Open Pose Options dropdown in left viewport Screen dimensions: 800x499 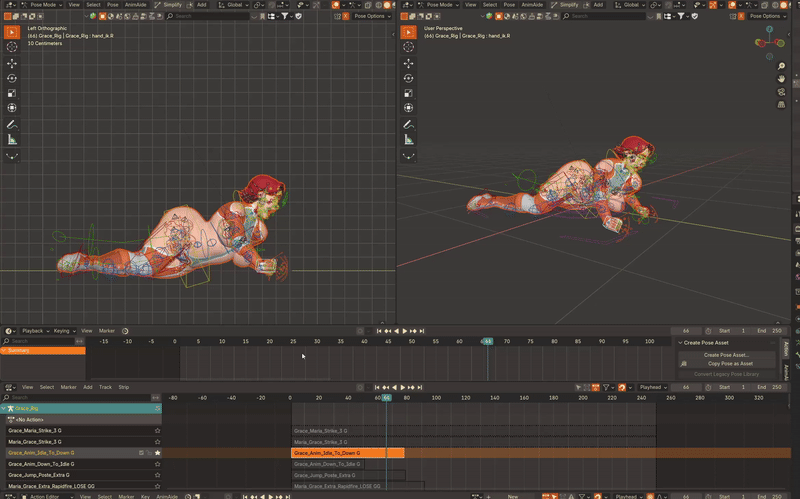point(372,16)
